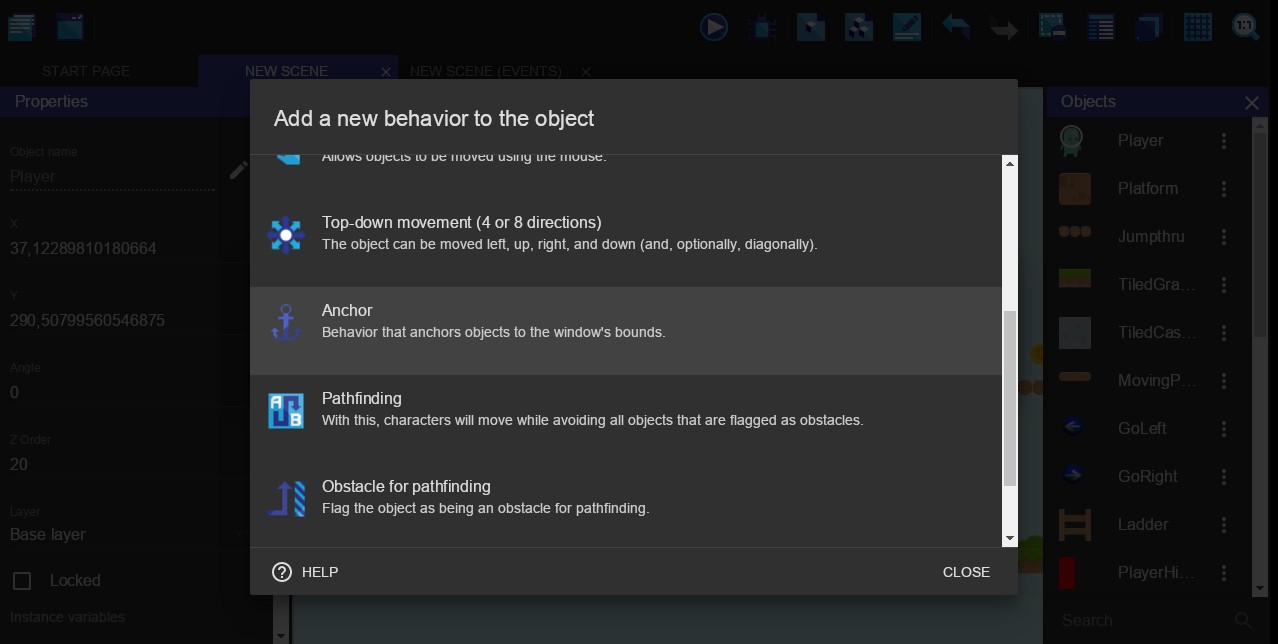Image resolution: width=1278 pixels, height=644 pixels.
Task: Open the TiledGra… object options menu
Action: coord(1224,285)
